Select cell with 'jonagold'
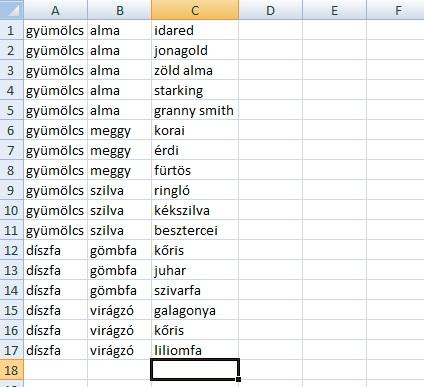The width and height of the screenshot is (424, 387). [x=195, y=50]
